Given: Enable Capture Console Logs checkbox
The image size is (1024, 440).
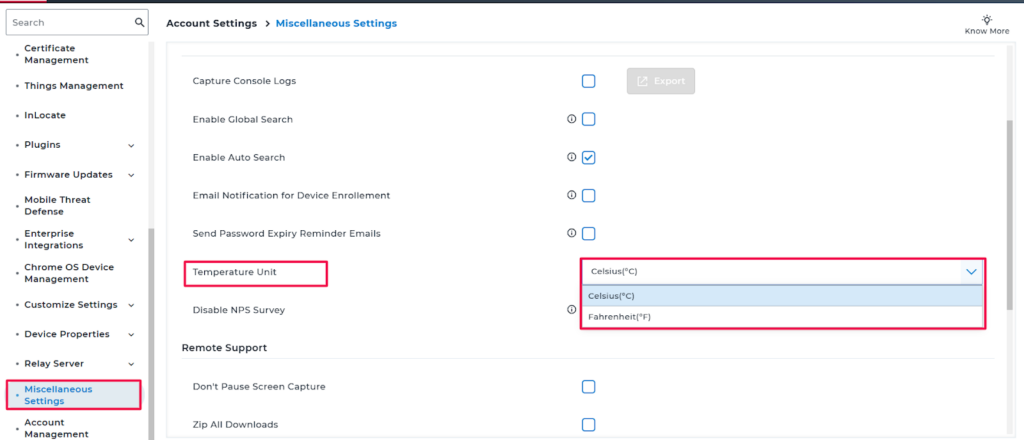Looking at the screenshot, I should pos(589,81).
